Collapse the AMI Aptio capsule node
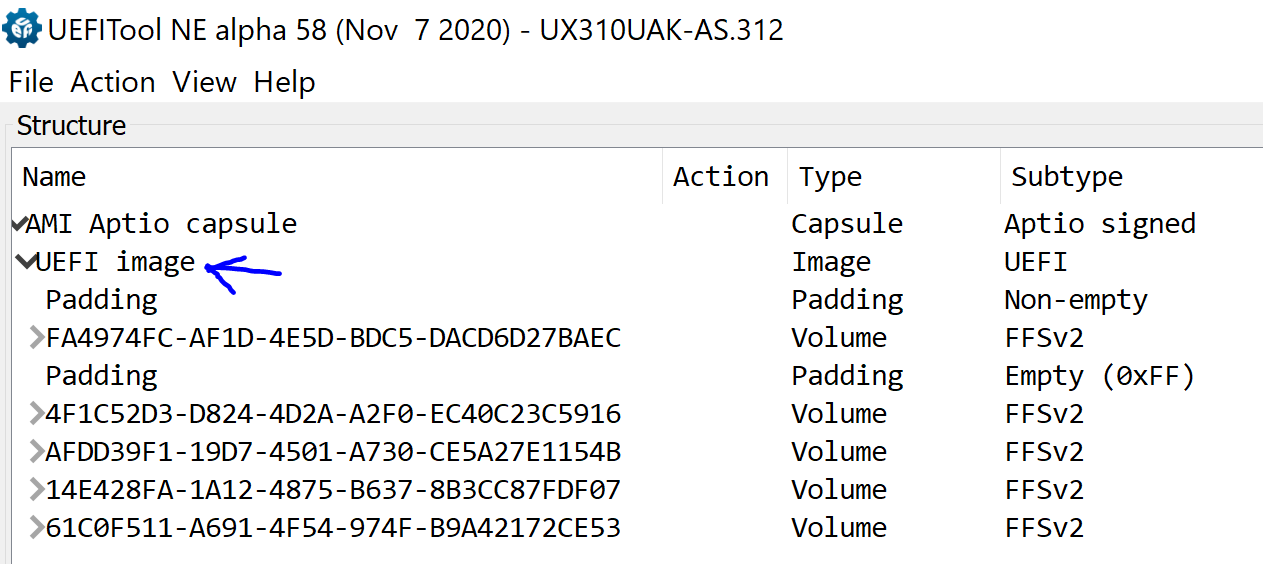Screen dimensions: 1263x564 point(19,224)
